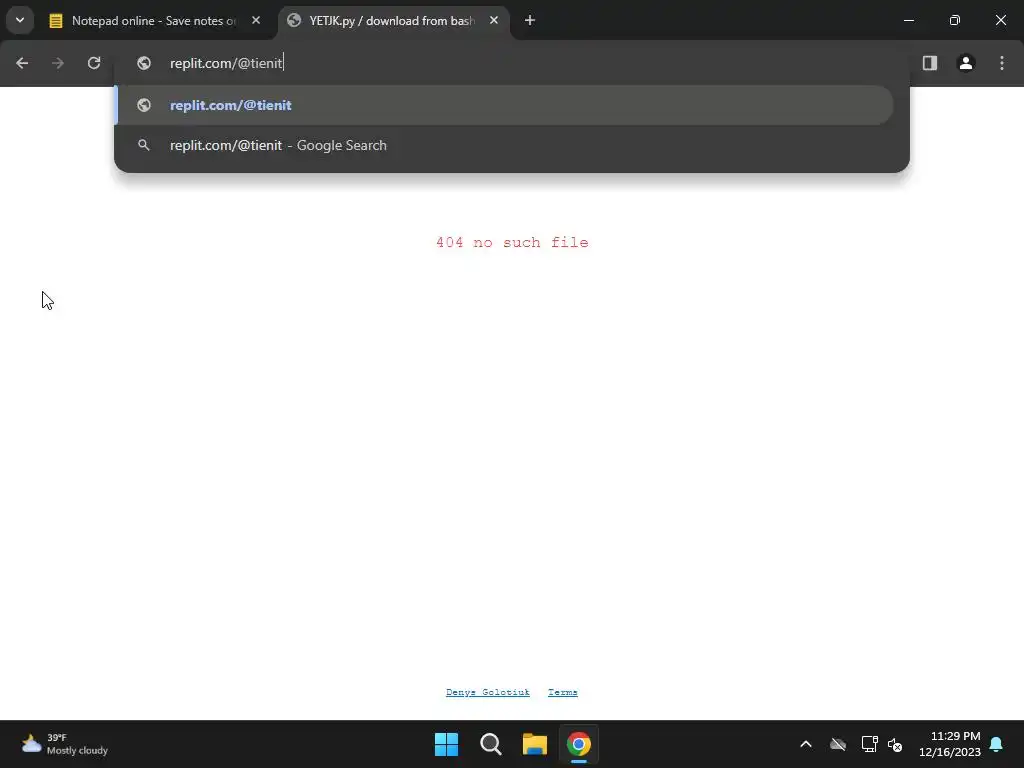
Task: Open the network status tray icon
Action: 869,744
